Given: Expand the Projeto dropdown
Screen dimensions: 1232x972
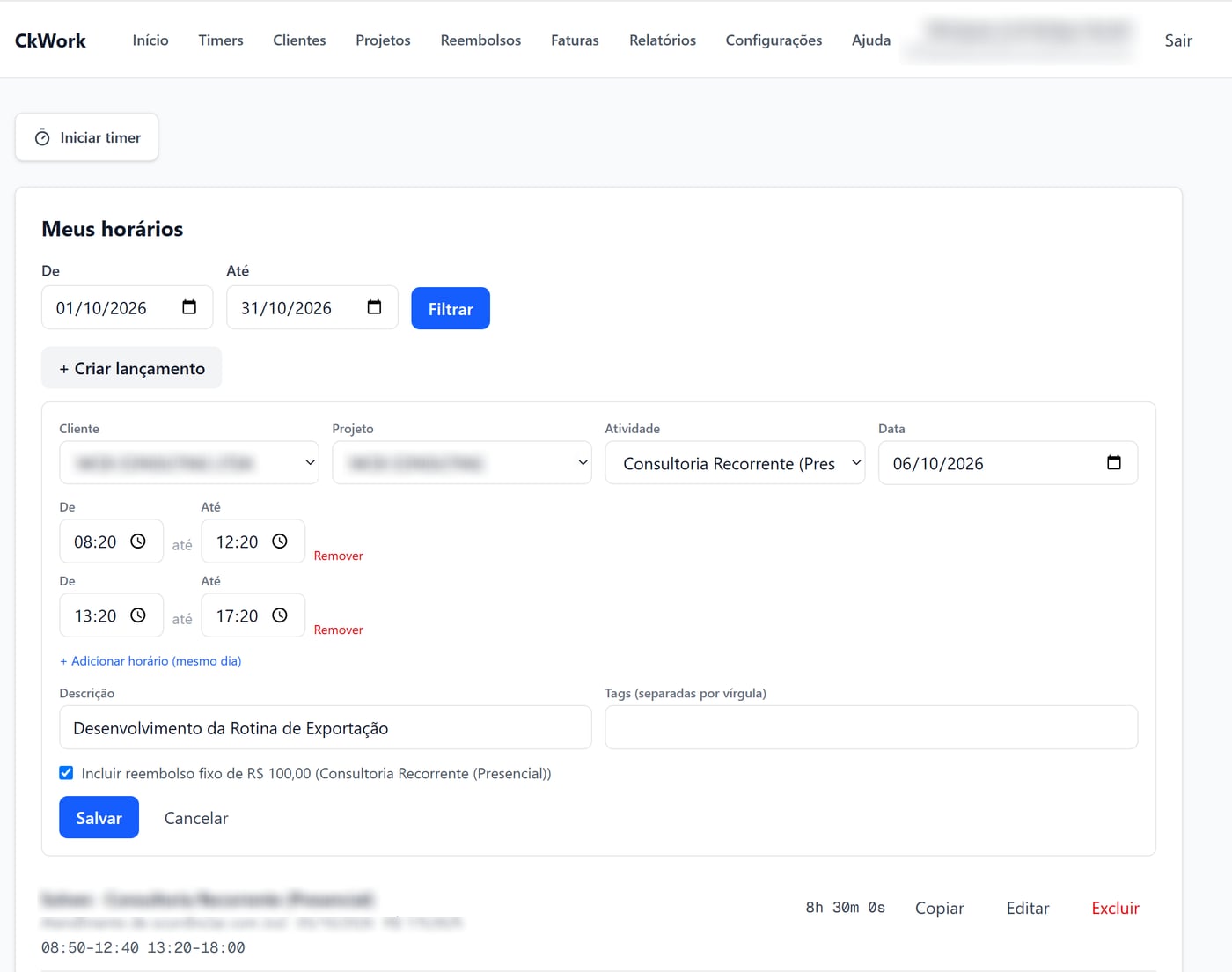Looking at the screenshot, I should coord(462,463).
